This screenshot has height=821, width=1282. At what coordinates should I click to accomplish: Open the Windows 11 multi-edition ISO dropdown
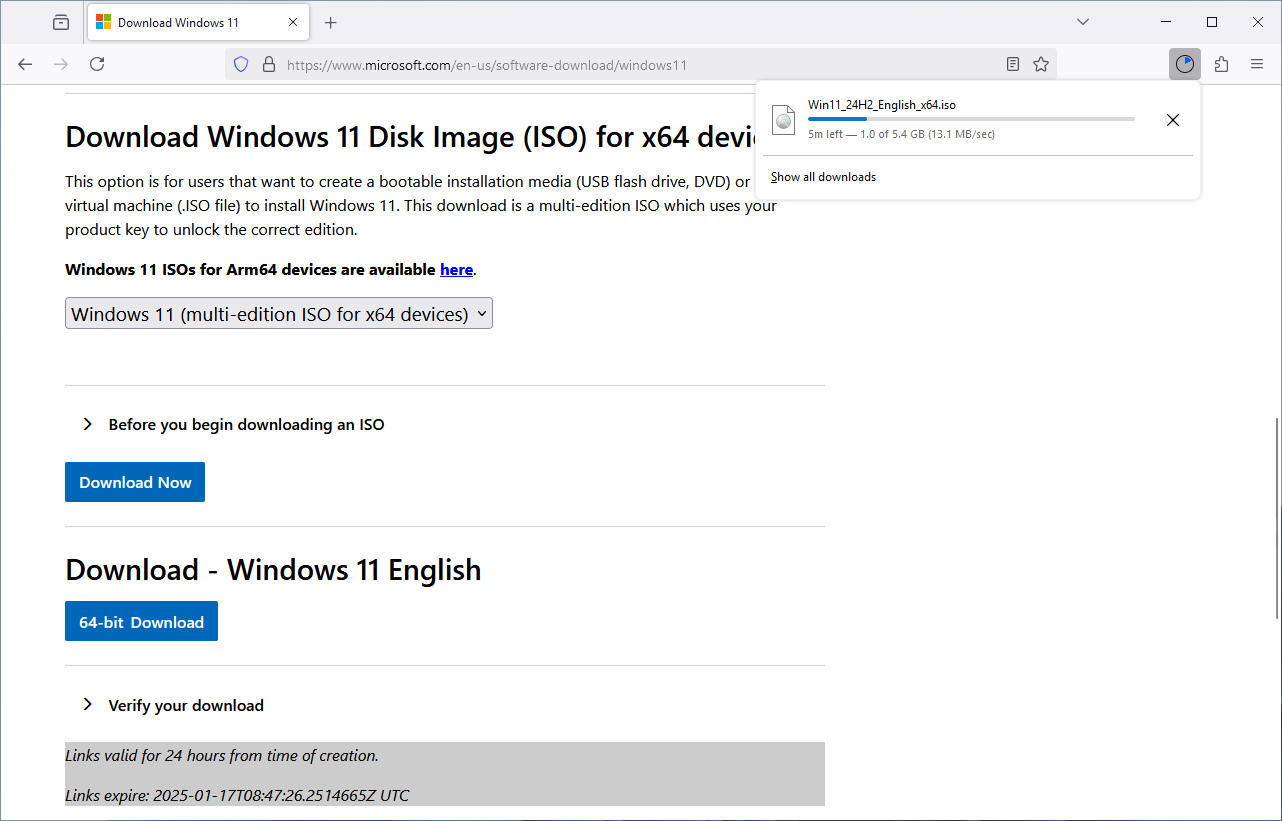[x=279, y=313]
